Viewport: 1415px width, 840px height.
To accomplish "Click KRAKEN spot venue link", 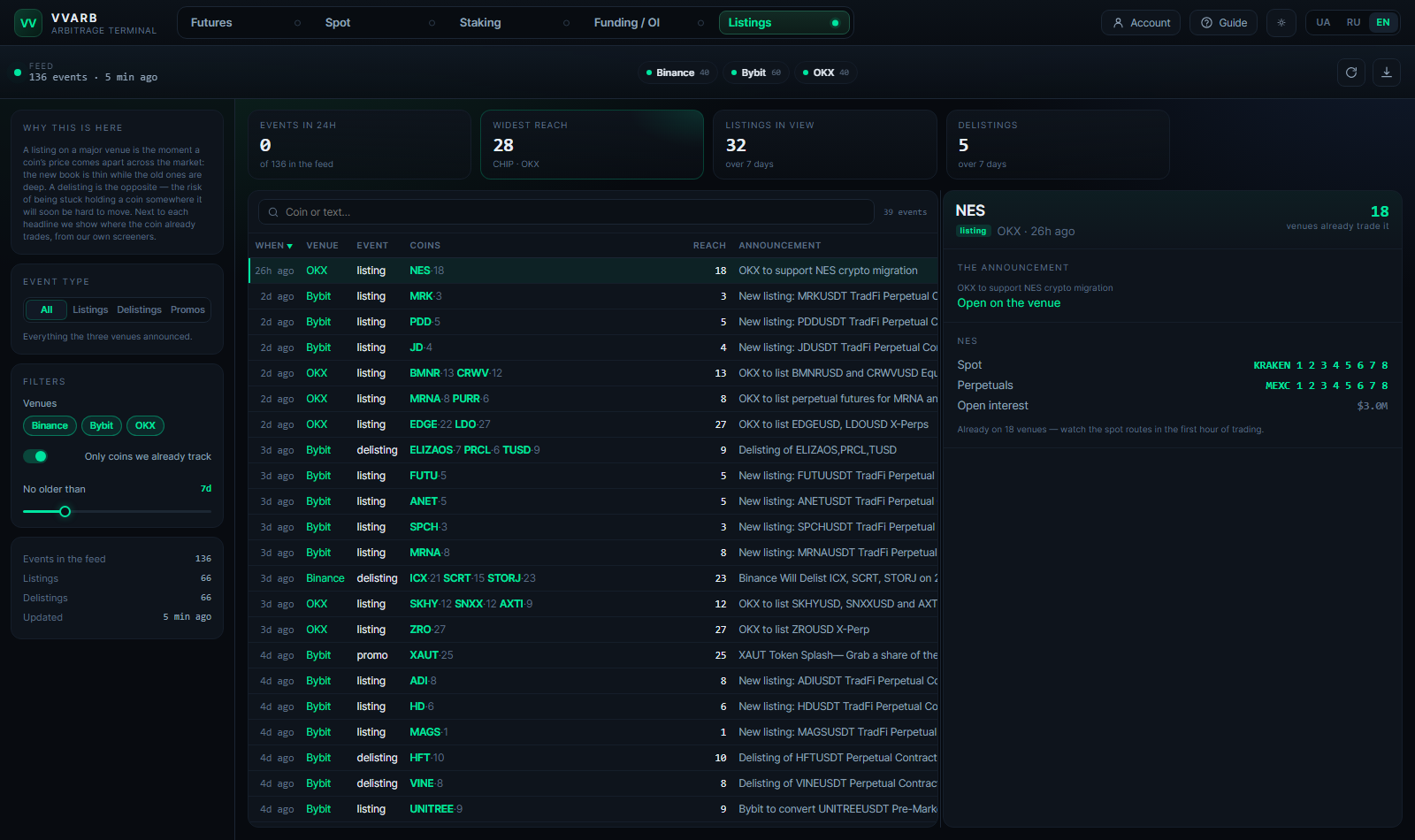I will tap(1272, 366).
